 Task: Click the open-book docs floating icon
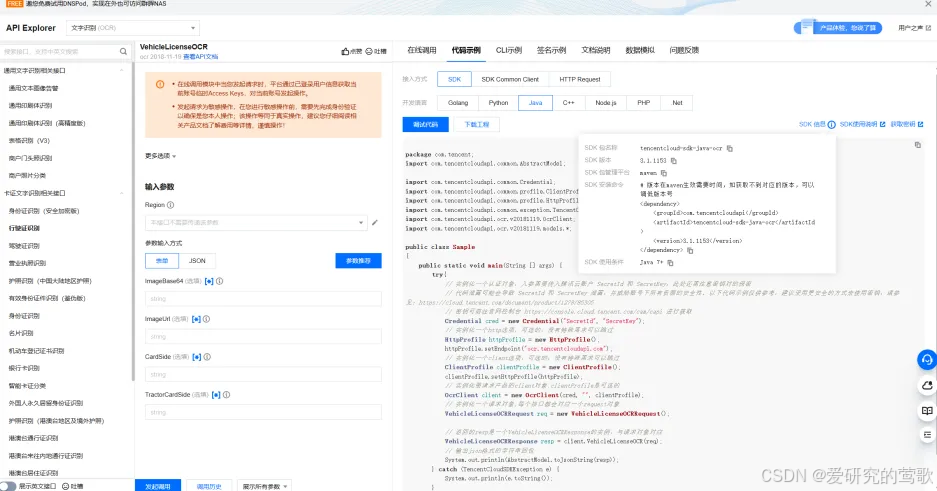point(927,411)
